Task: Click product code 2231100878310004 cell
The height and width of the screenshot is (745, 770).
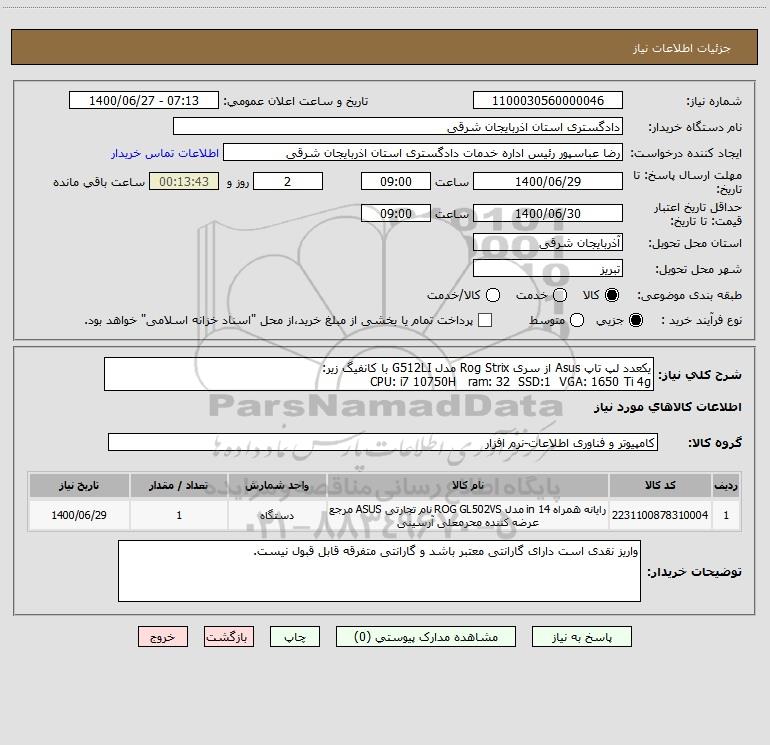Action: click(660, 515)
